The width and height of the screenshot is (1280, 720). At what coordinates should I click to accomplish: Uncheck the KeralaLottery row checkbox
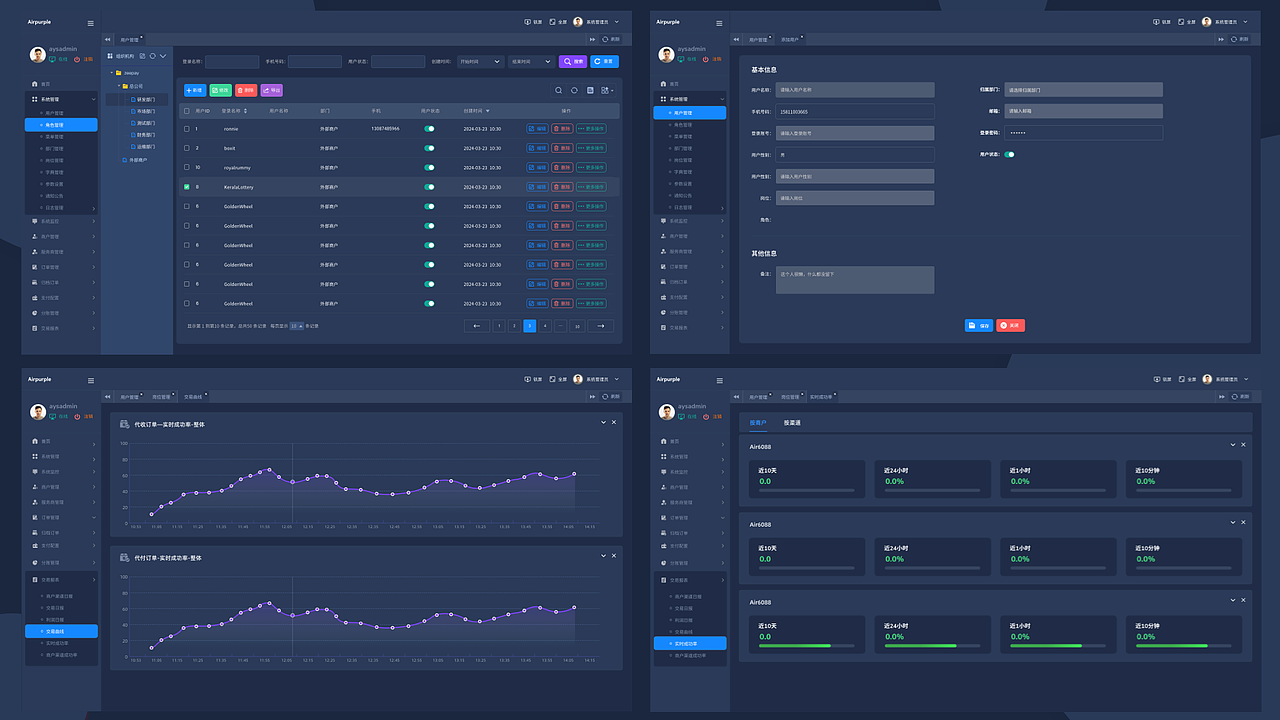[x=186, y=187]
